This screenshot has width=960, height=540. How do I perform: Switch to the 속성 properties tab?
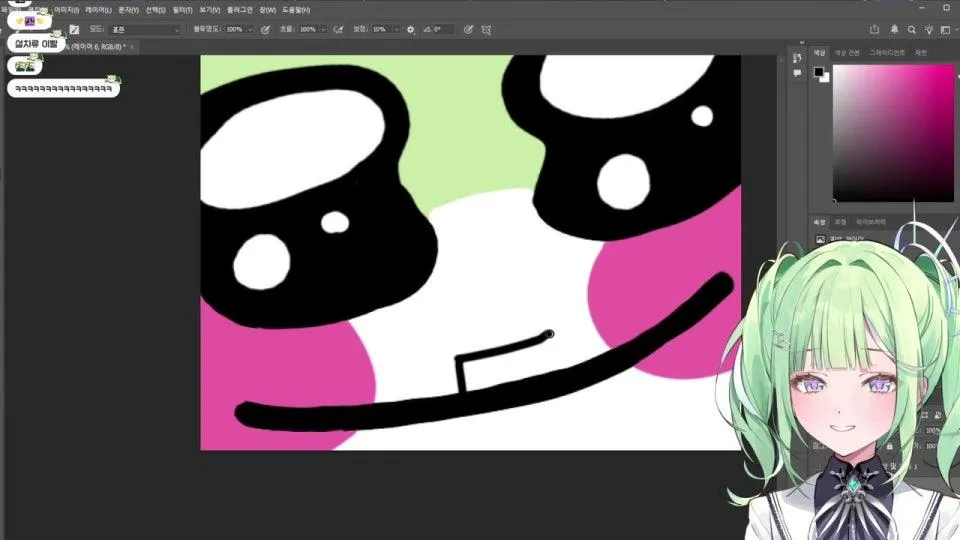click(x=819, y=222)
